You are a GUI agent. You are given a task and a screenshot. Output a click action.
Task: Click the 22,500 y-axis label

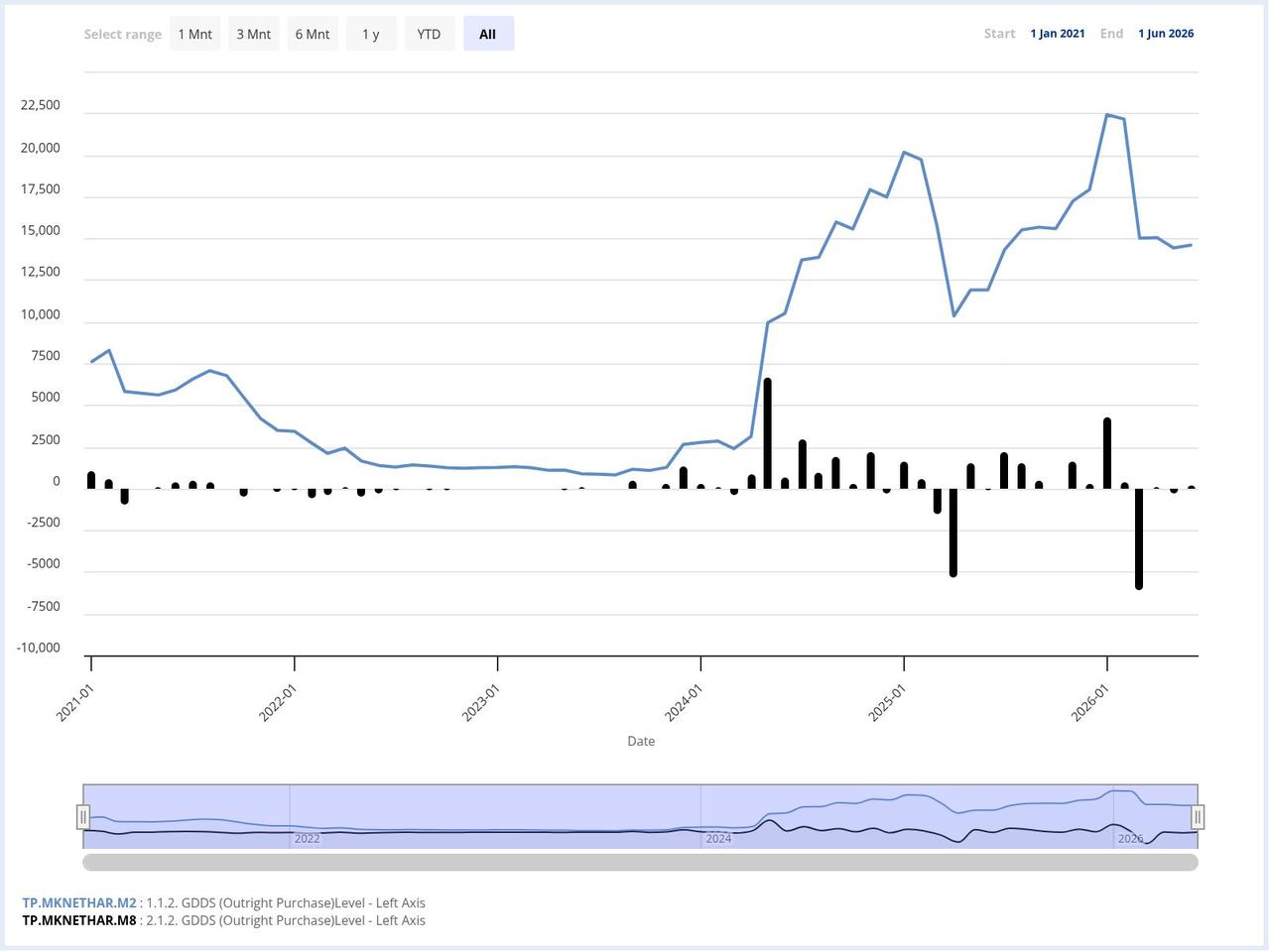41,105
